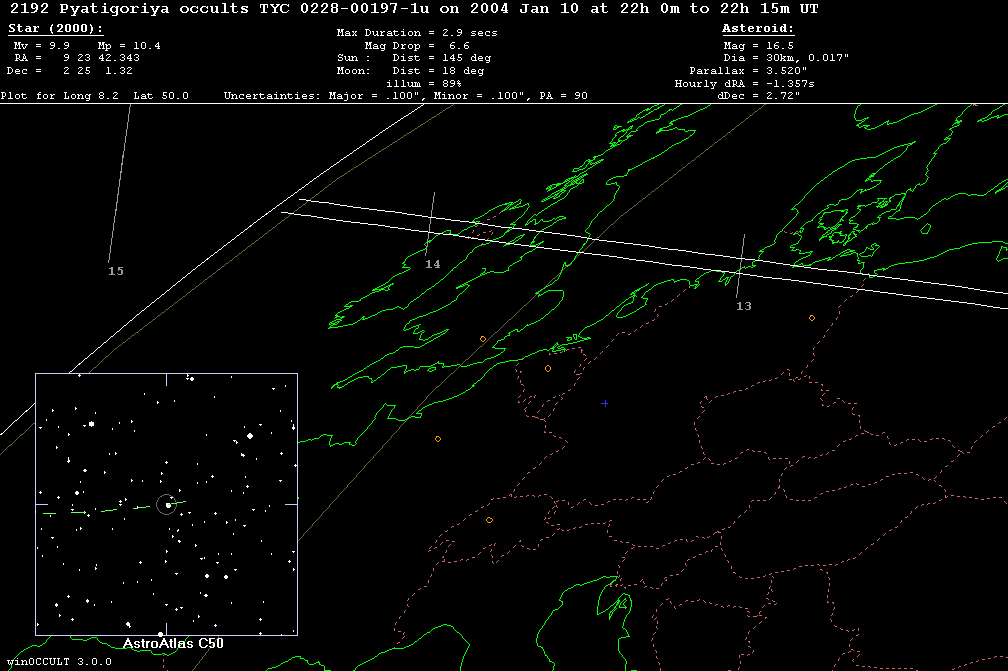The image size is (1008, 671).
Task: Click the 'Star (2000):' heading
Action: point(55,29)
